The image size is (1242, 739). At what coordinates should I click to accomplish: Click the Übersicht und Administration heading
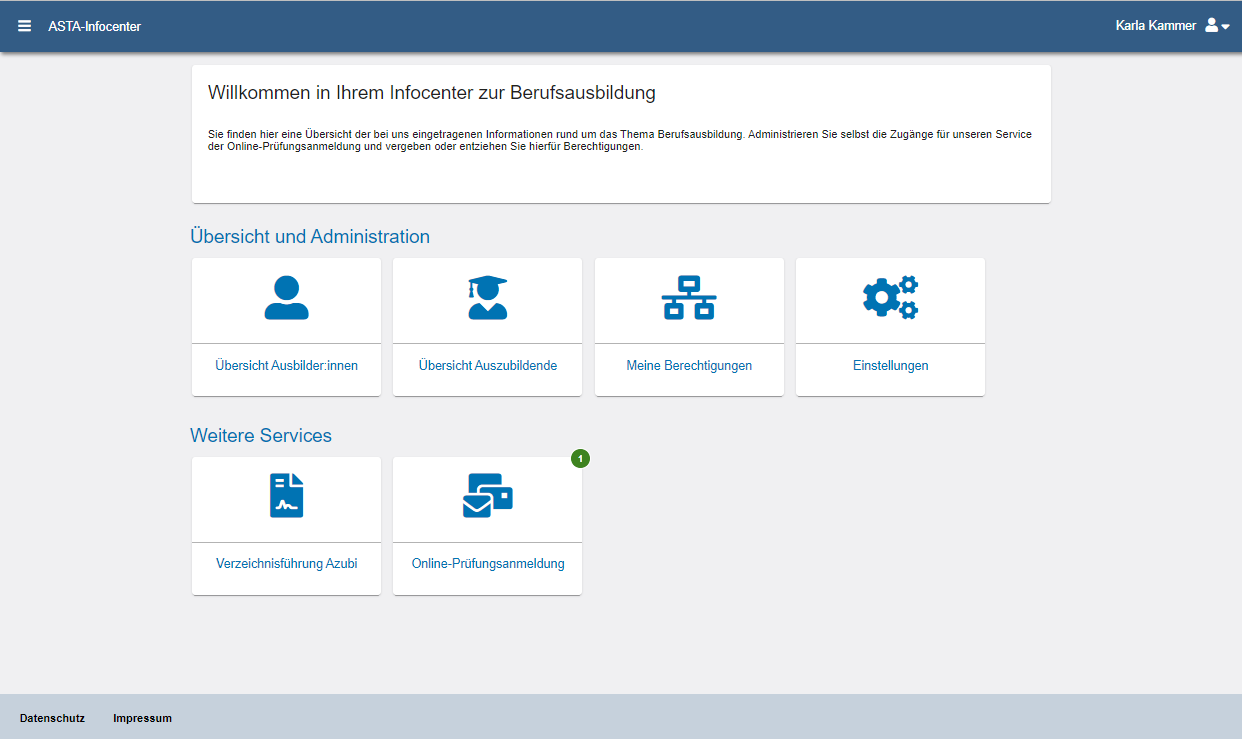pos(310,237)
